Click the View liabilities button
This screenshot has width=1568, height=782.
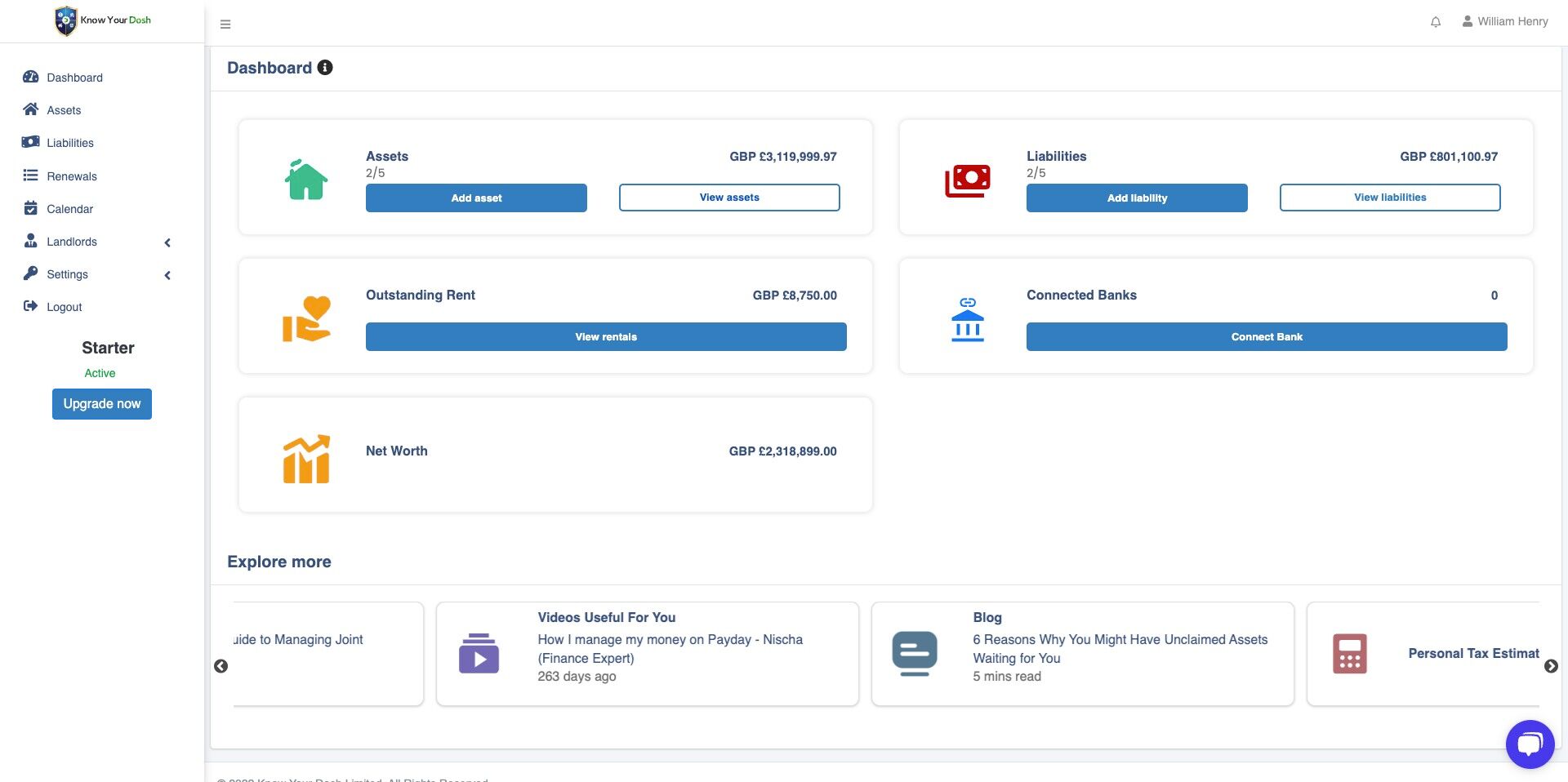coord(1390,198)
